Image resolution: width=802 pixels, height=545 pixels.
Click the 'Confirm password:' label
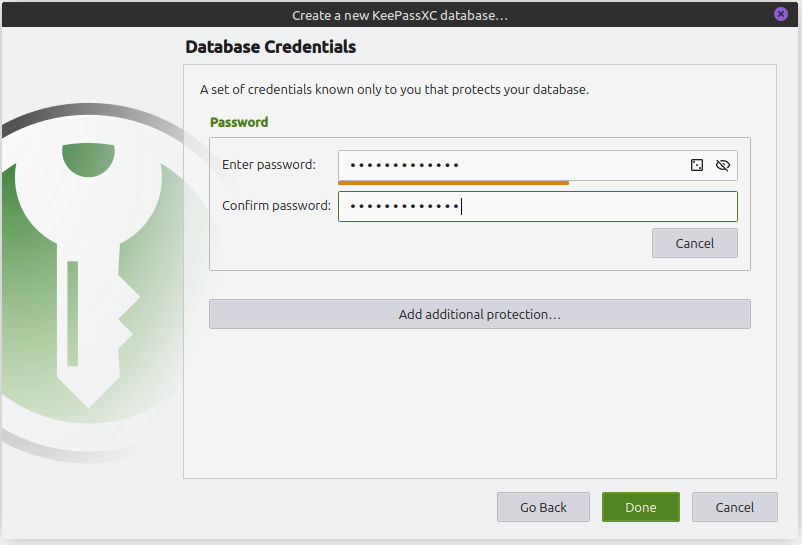276,206
